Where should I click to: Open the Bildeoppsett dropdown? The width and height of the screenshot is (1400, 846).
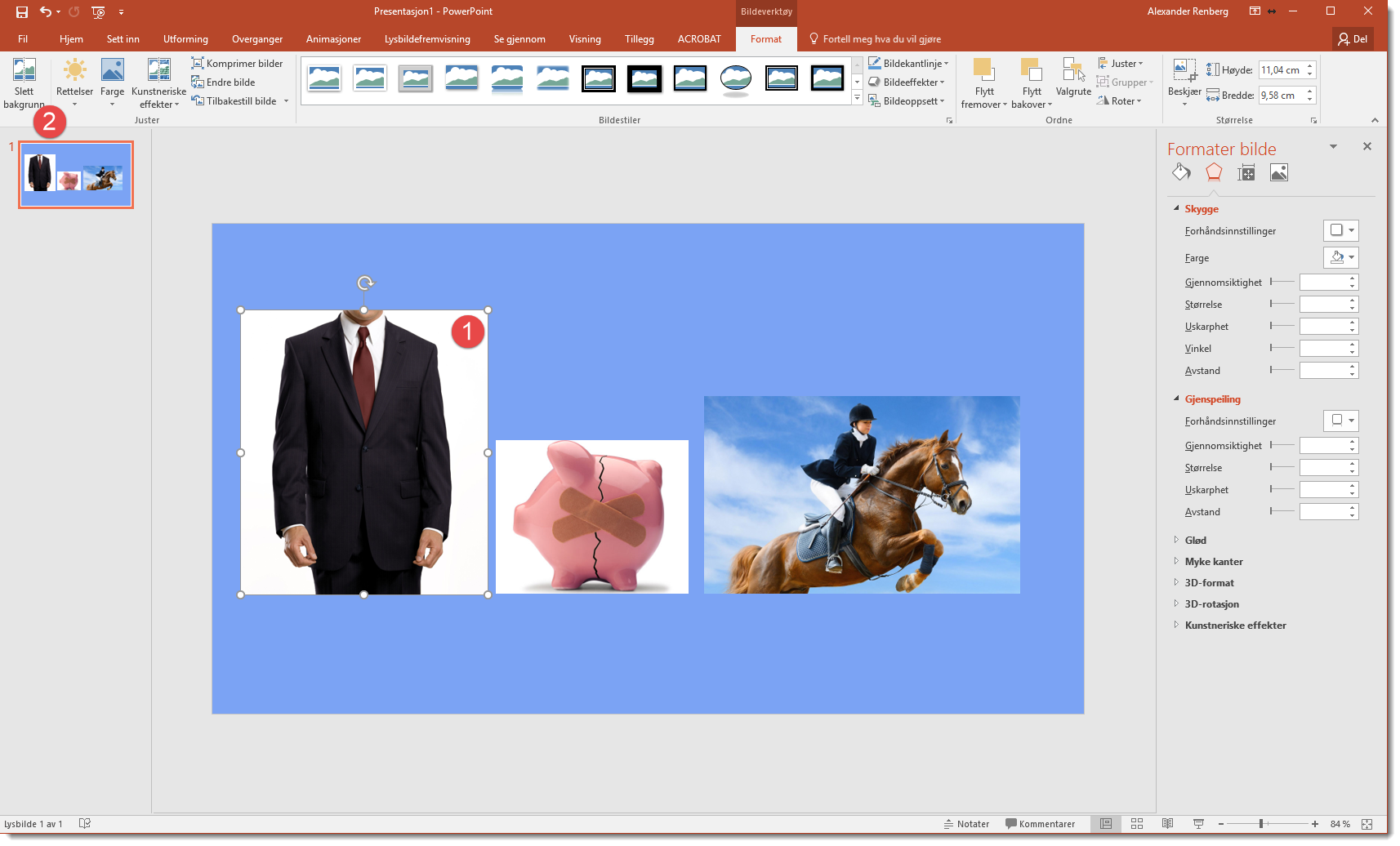[x=906, y=100]
